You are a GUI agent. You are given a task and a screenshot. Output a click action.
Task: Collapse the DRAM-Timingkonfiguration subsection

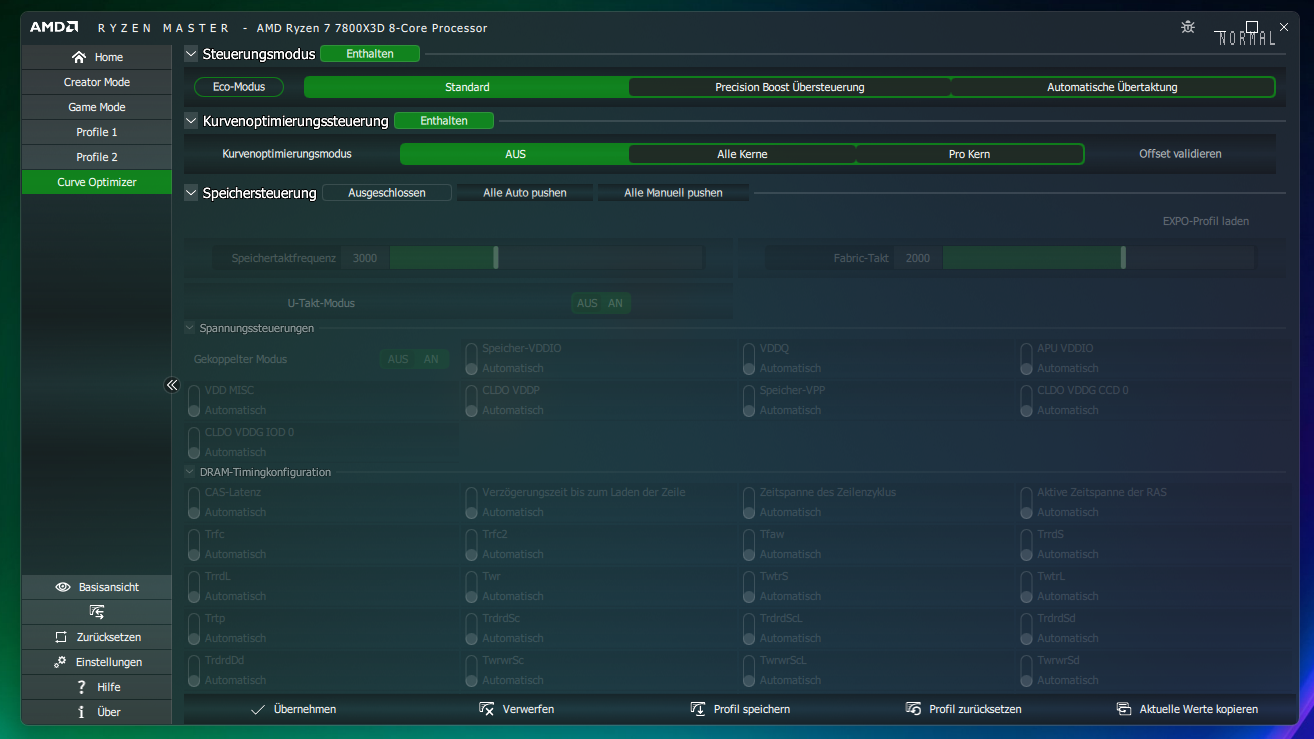190,472
